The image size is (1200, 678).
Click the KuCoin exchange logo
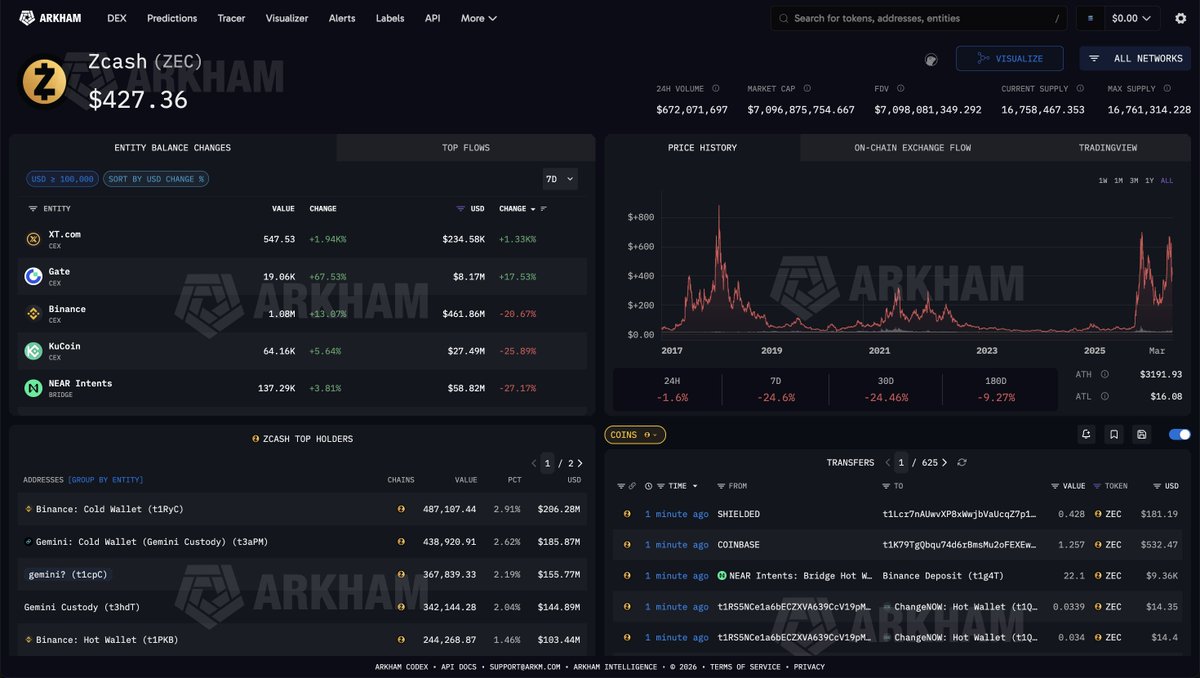tap(33, 351)
